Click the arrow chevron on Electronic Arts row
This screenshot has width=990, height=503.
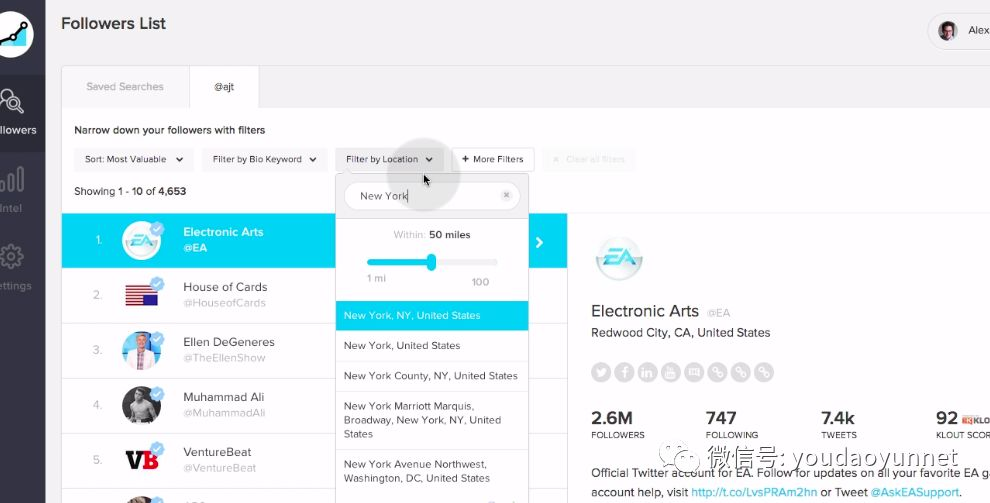pos(539,242)
